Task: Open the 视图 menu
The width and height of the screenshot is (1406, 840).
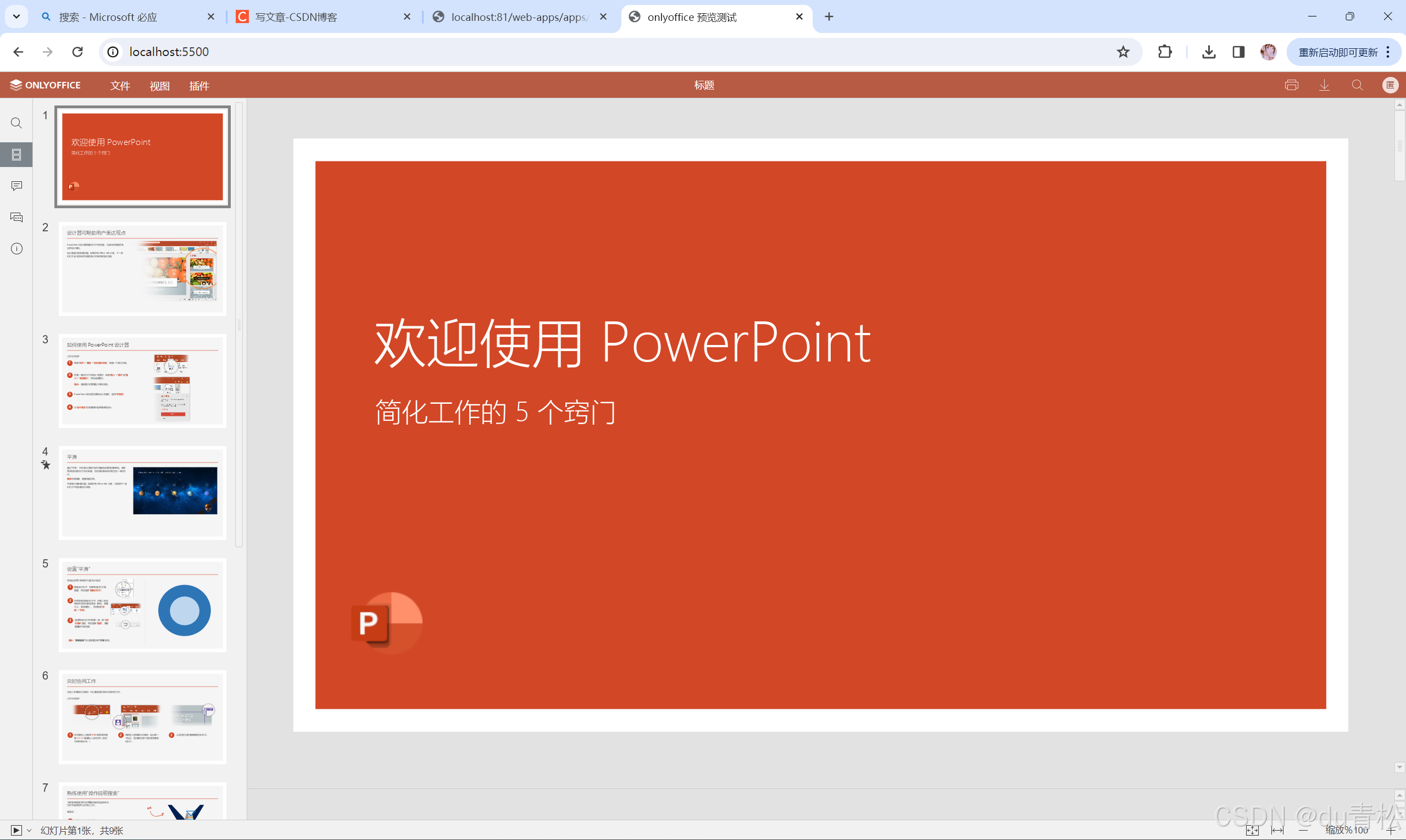Action: (x=160, y=86)
